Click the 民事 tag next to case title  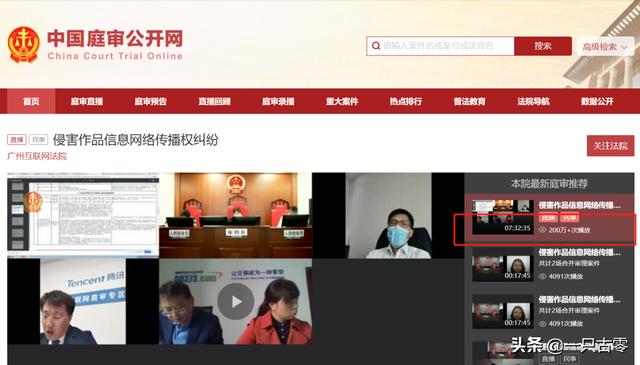(x=39, y=140)
